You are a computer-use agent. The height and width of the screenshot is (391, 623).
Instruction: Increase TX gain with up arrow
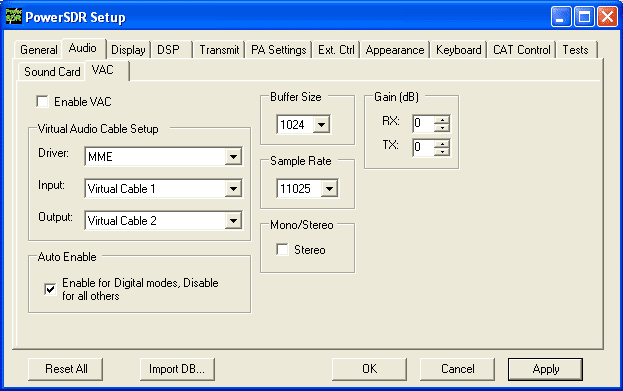442,143
